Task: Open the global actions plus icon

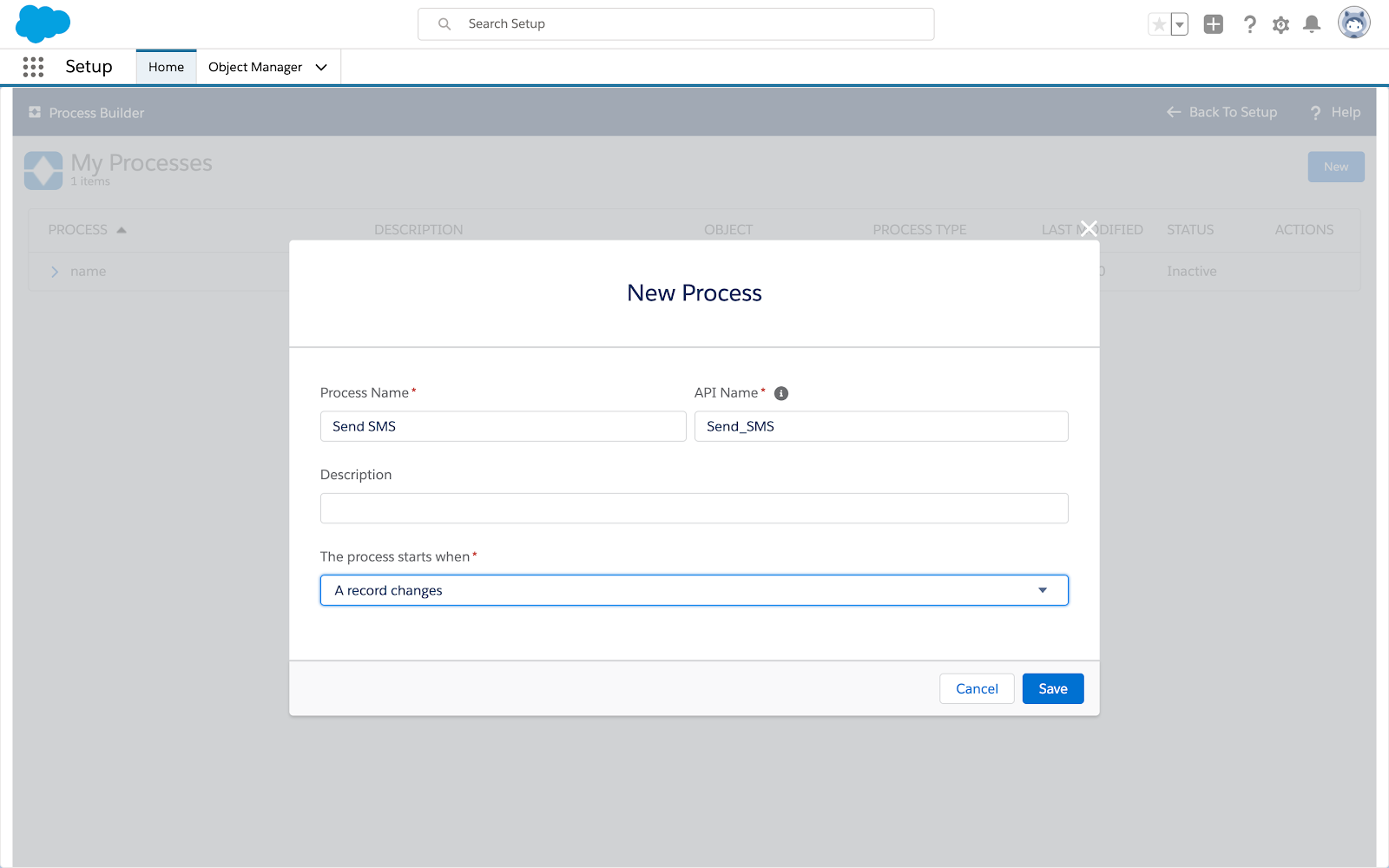Action: tap(1214, 24)
